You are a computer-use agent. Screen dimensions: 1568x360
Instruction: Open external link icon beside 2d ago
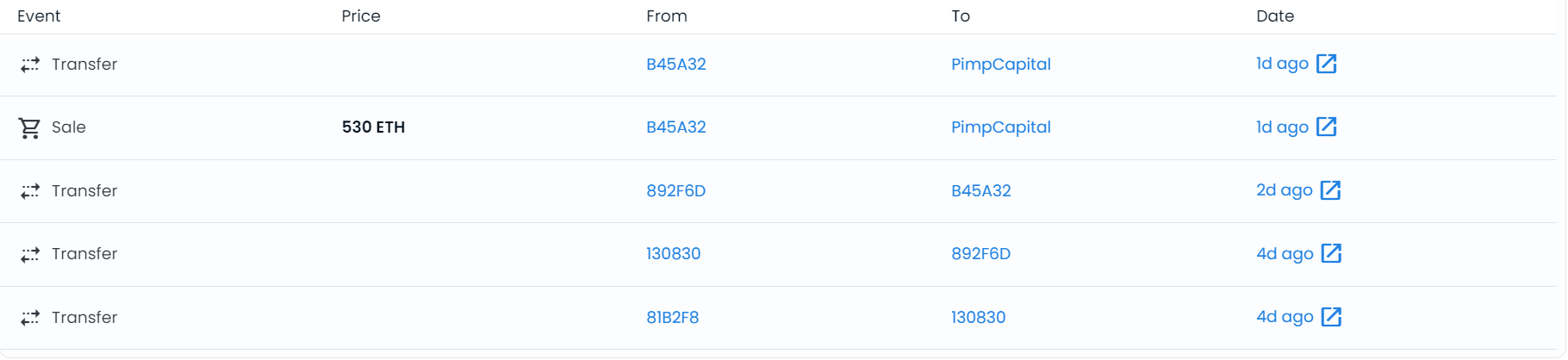click(1331, 190)
